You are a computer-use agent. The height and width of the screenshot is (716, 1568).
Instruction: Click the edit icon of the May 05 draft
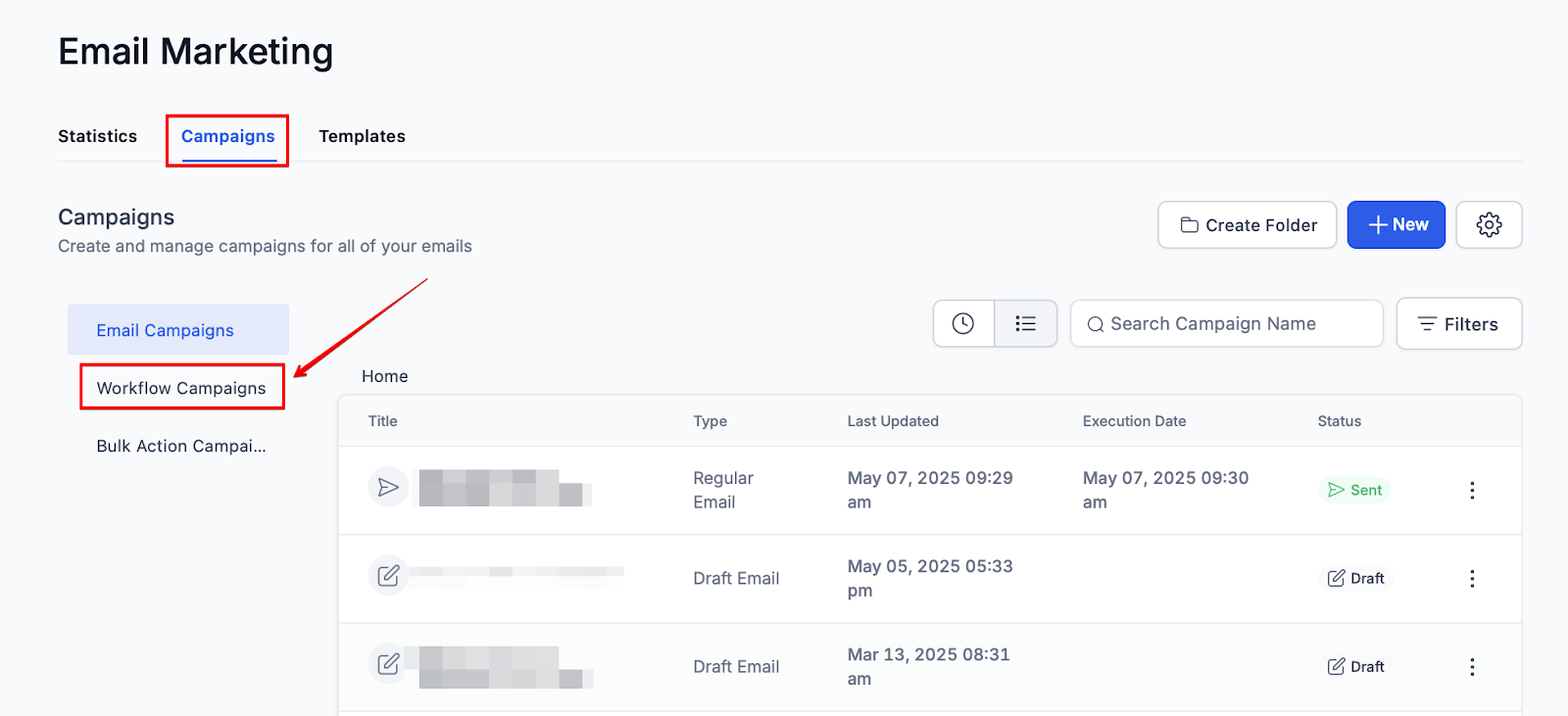[x=388, y=575]
